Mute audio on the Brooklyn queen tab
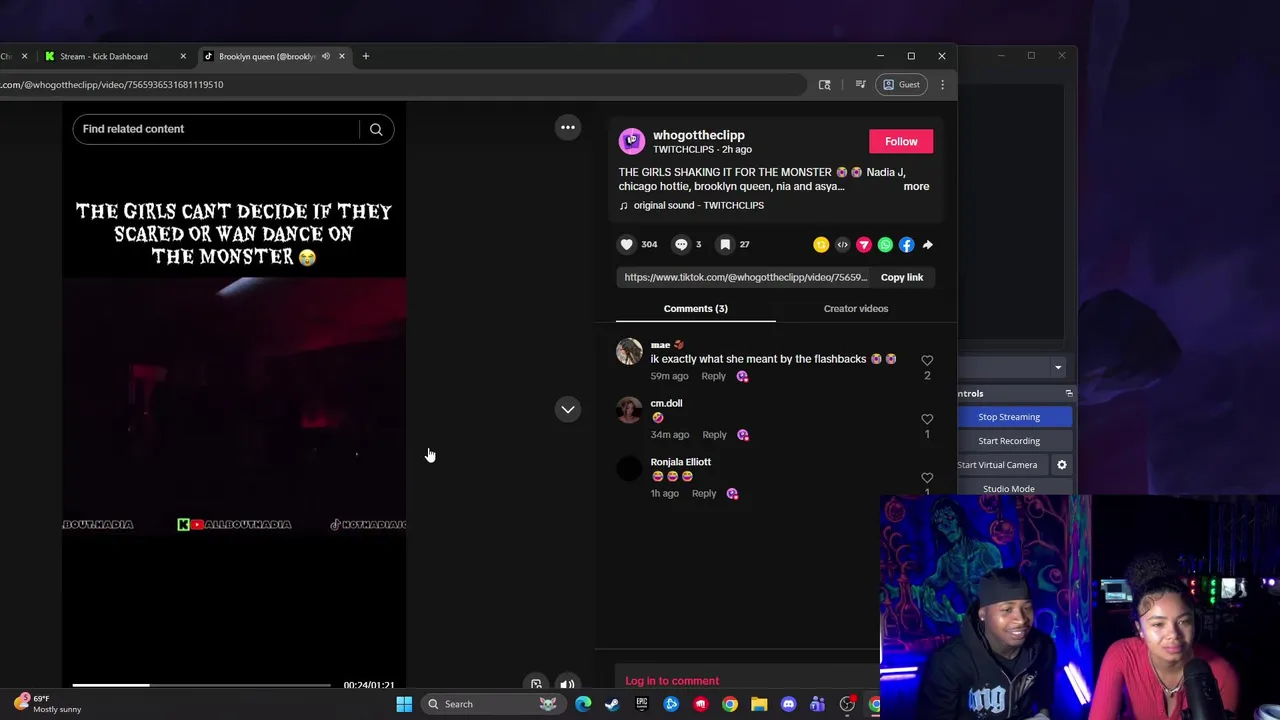The width and height of the screenshot is (1280, 720). (325, 56)
